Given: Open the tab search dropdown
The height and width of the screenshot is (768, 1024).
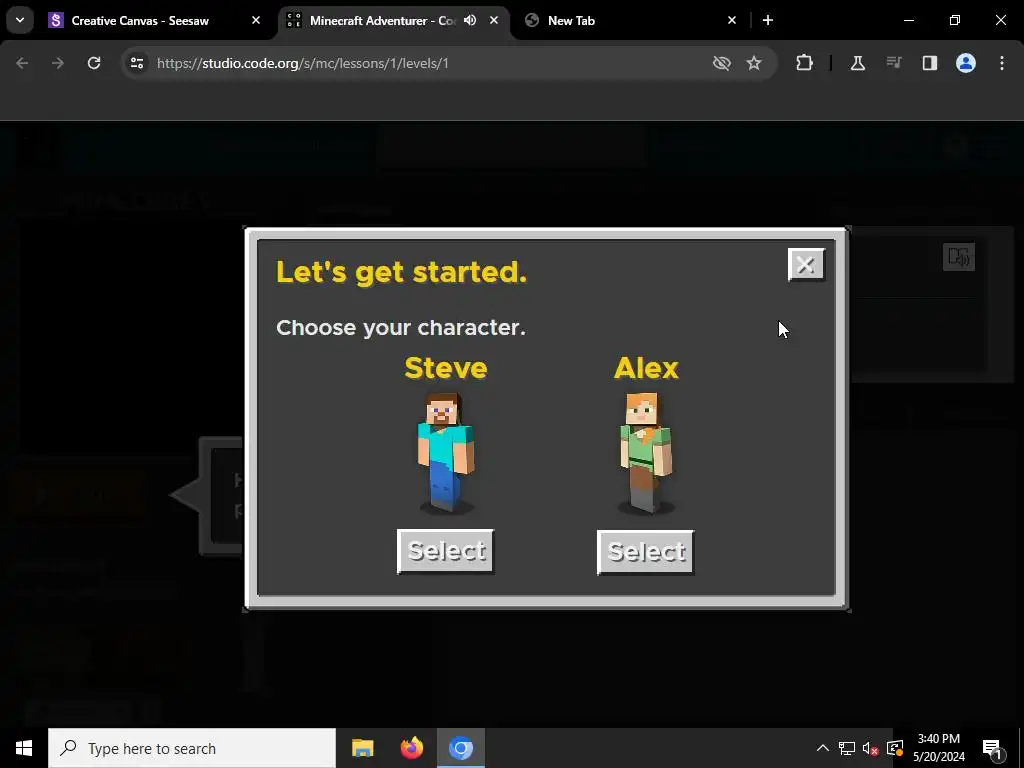Looking at the screenshot, I should pos(20,20).
